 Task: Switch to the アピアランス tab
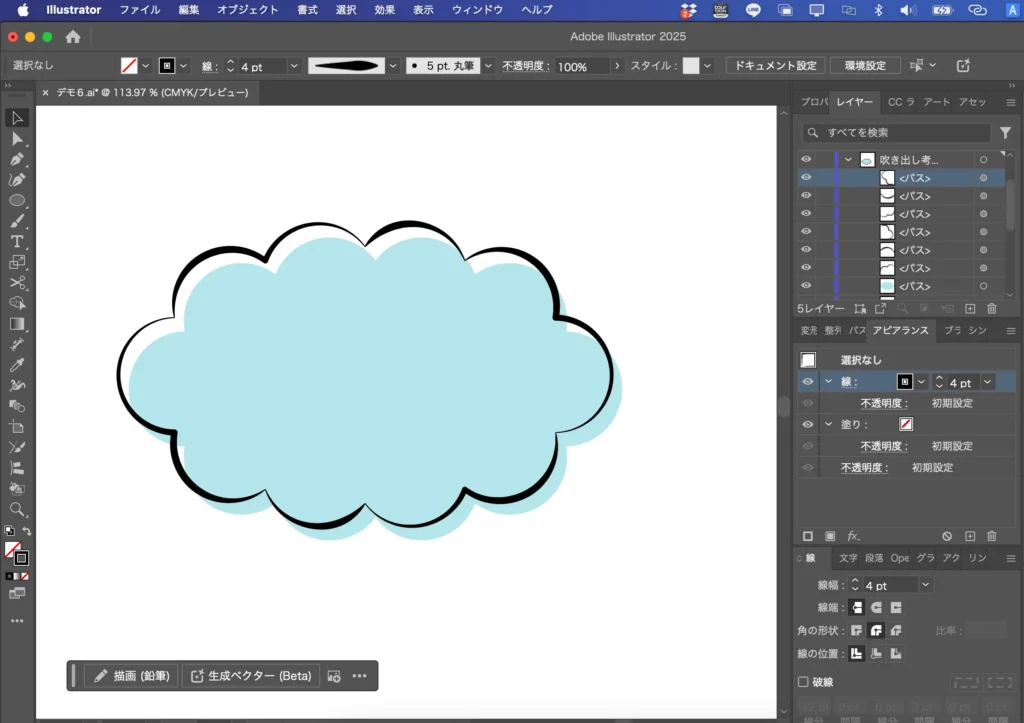point(900,330)
